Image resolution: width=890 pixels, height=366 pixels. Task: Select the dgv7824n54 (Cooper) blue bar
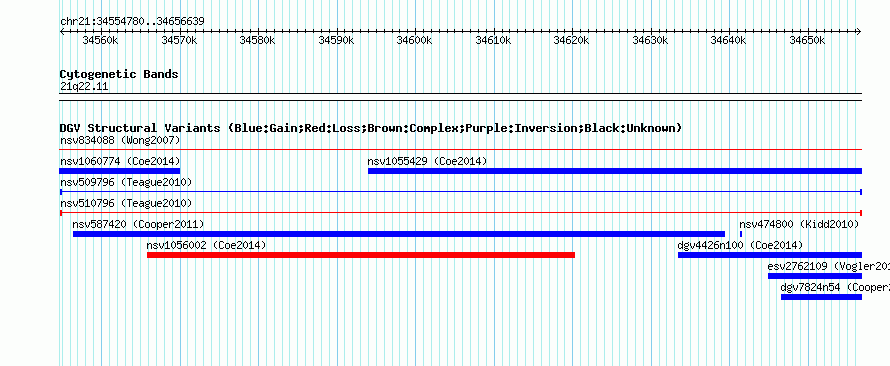click(x=821, y=297)
